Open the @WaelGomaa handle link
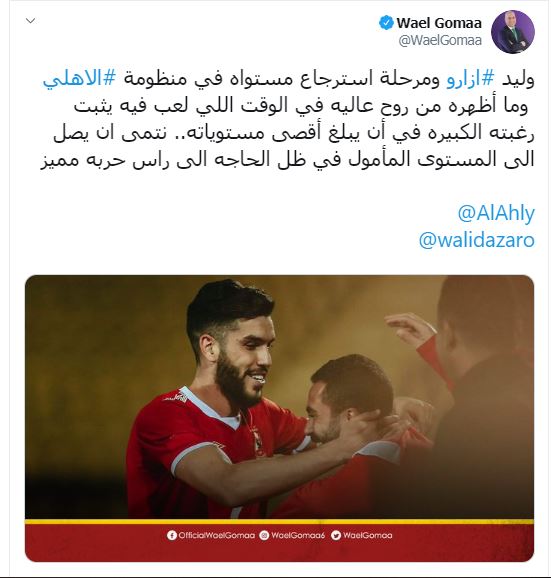Image resolution: width=551 pixels, height=578 pixels. coord(440,40)
